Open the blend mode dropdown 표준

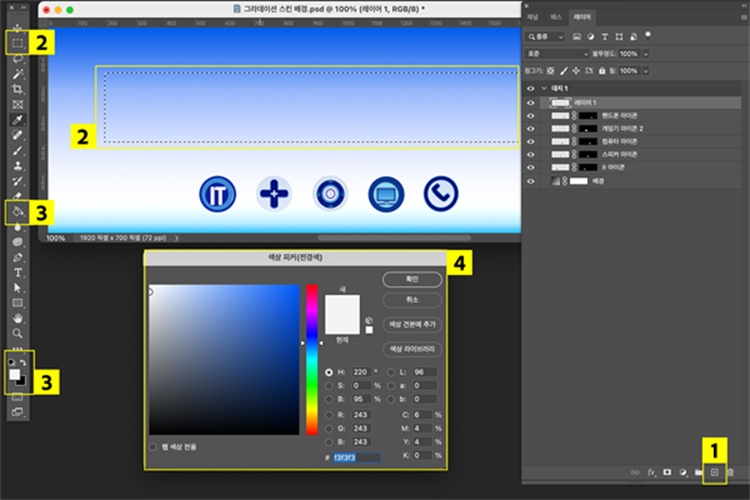558,53
